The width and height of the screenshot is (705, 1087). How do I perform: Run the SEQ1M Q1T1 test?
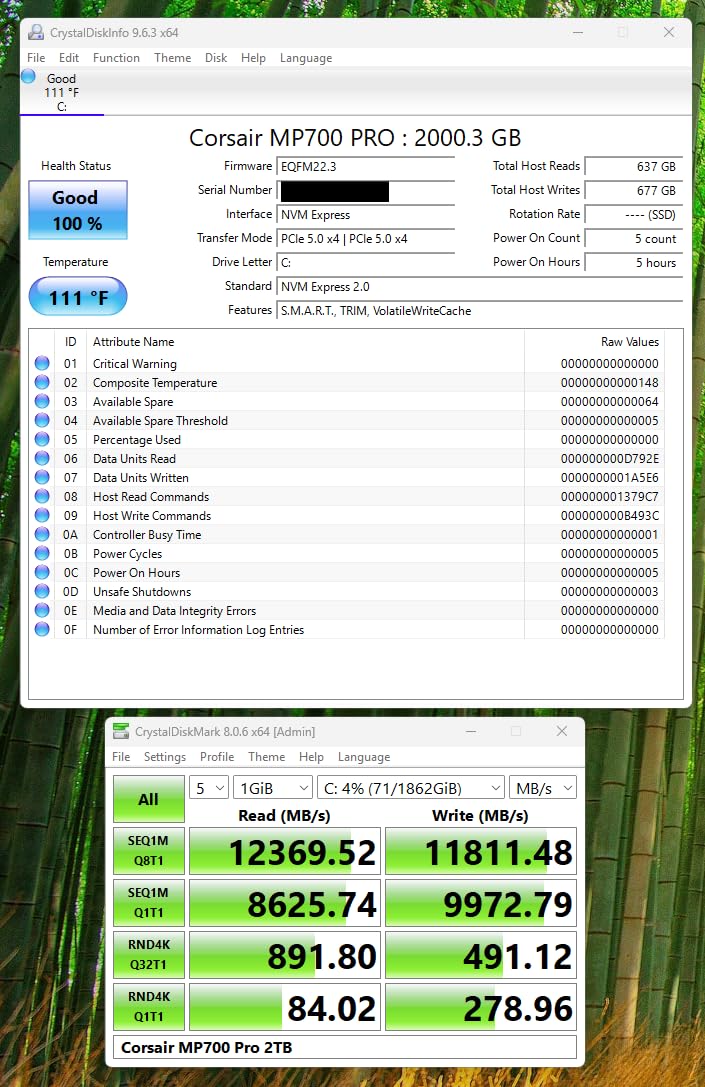(x=149, y=903)
